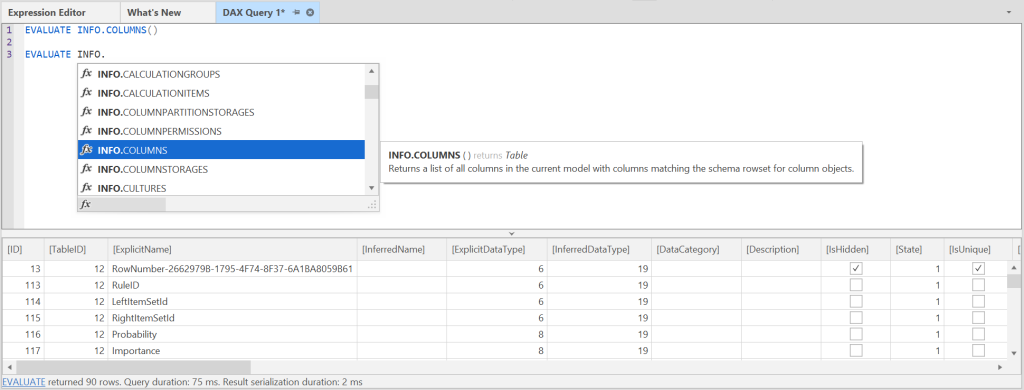Click fx icon beside INFO.COLUMNPARTITIONSTORAGES
The image size is (1024, 390).
(x=86, y=112)
